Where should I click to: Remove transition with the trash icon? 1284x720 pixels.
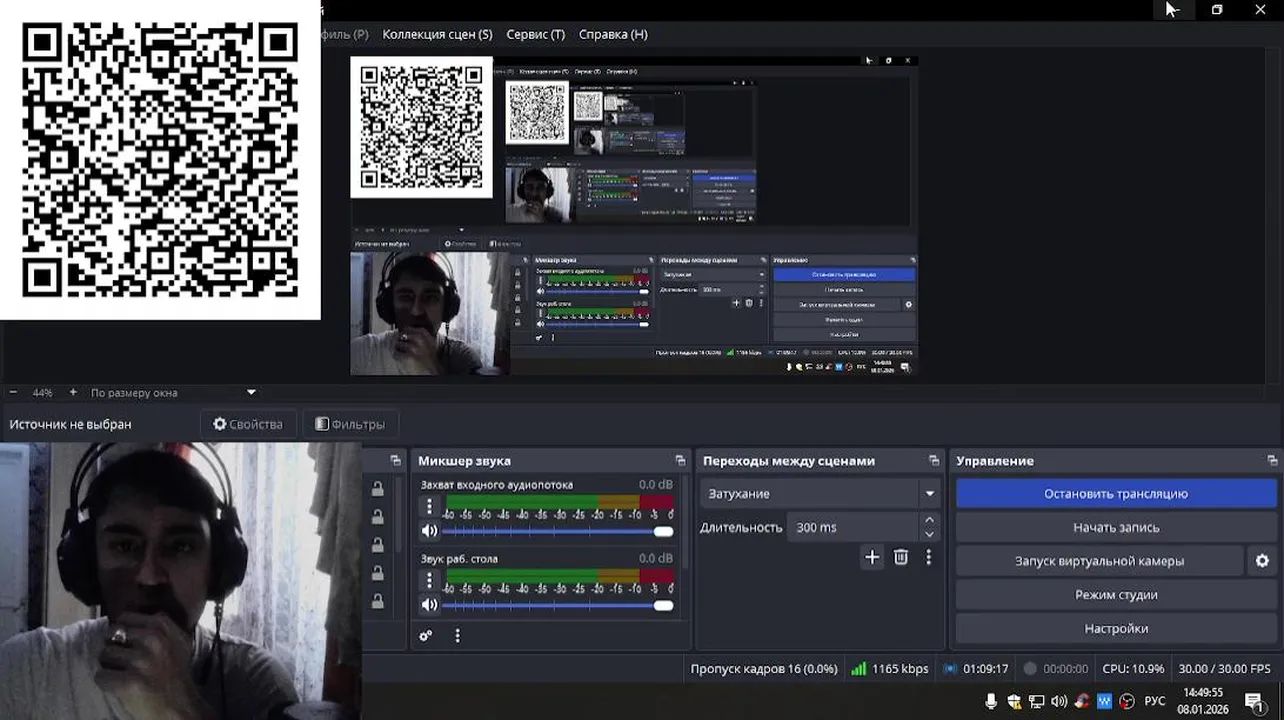click(901, 557)
